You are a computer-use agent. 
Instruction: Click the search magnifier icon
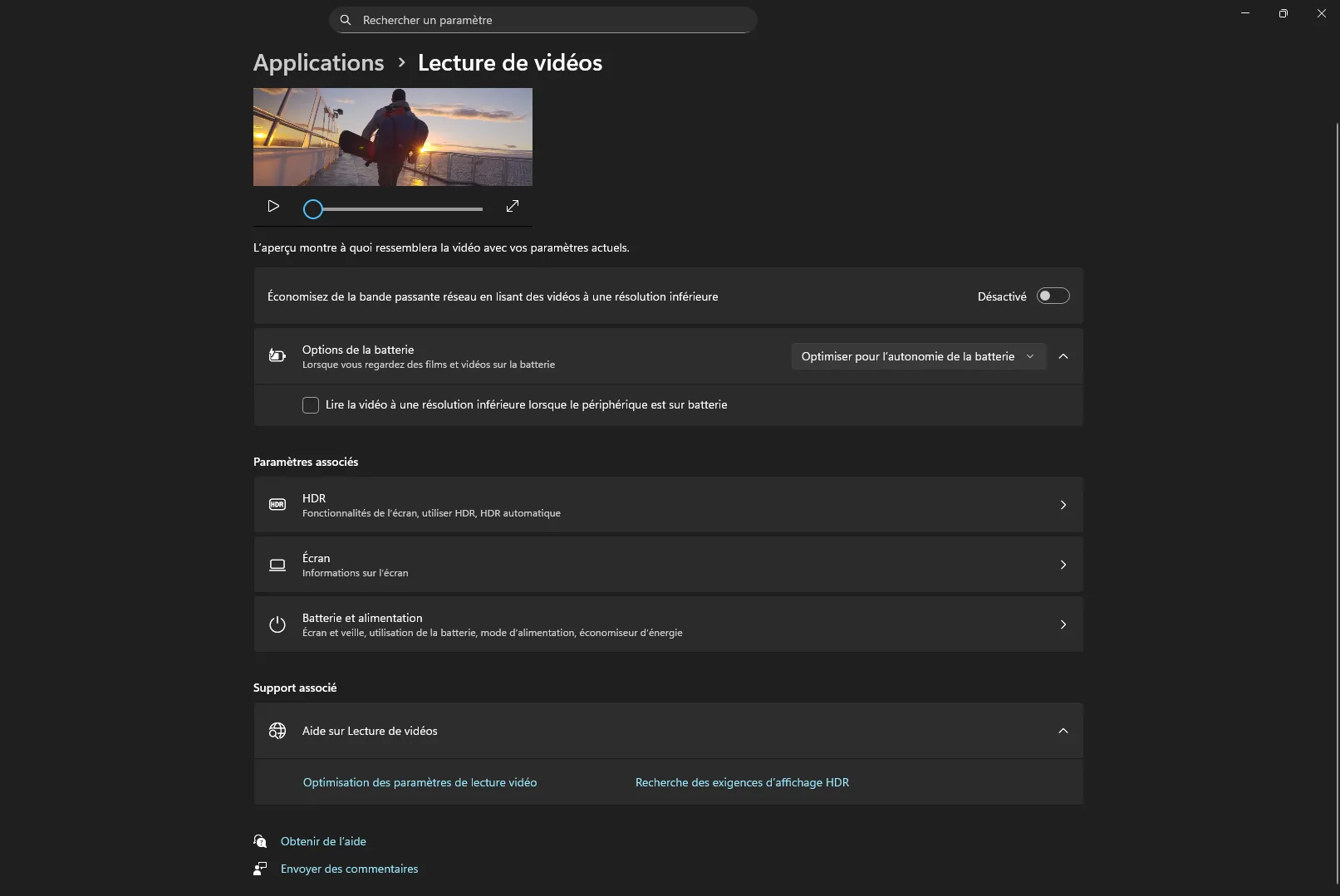pos(346,20)
